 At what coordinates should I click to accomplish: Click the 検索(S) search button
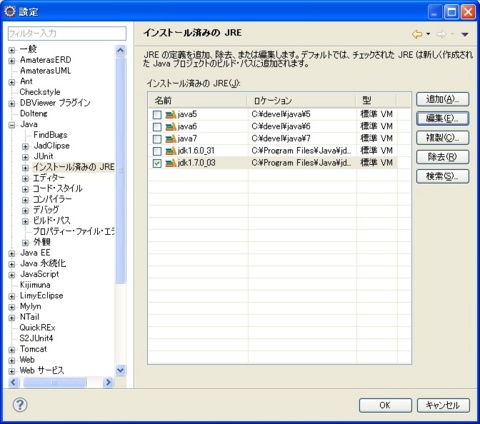point(442,176)
